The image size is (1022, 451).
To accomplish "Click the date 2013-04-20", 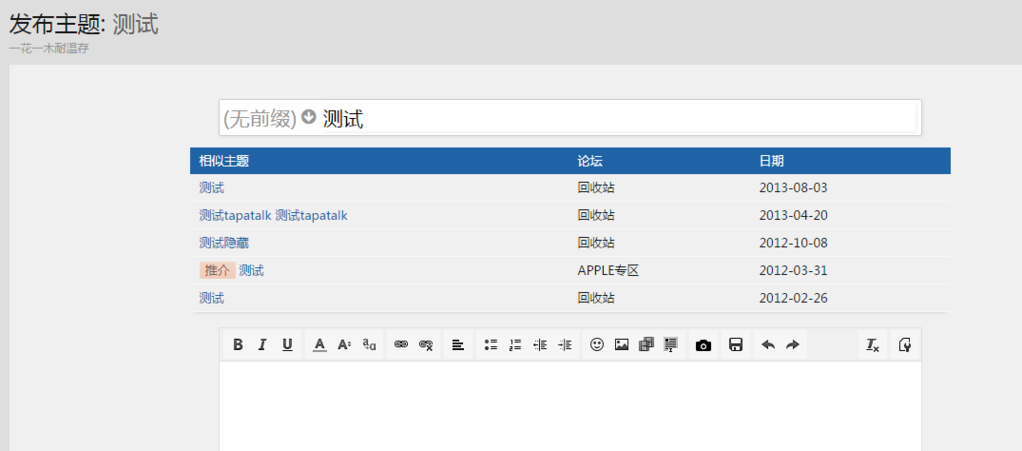I will [793, 215].
